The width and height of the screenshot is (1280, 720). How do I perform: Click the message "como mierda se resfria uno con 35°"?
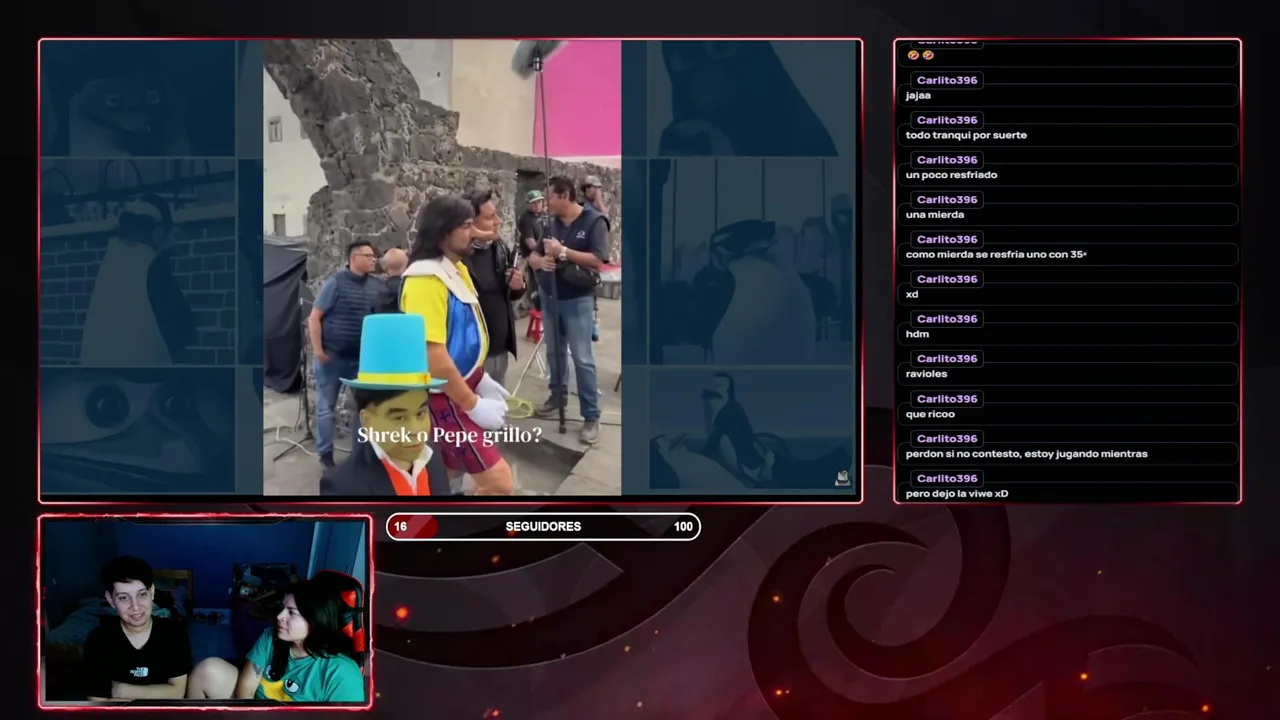pos(996,255)
